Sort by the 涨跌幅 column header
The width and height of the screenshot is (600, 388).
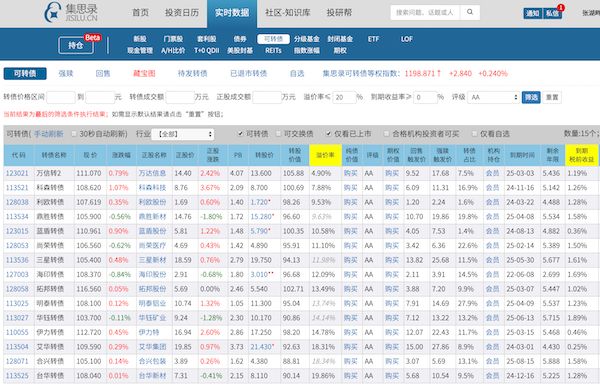(x=121, y=155)
